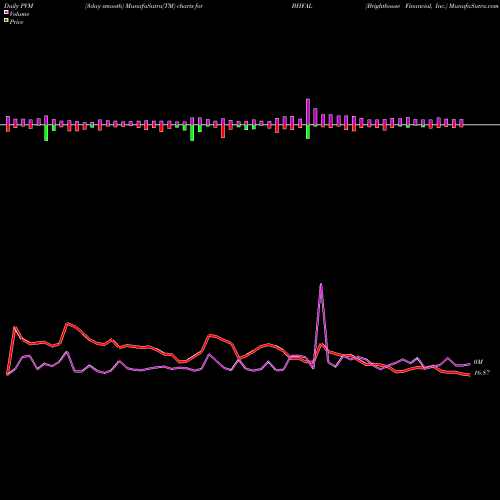Click the '16.87' price value label
Image resolution: width=500 pixels, height=500 pixels.
coord(482,373)
